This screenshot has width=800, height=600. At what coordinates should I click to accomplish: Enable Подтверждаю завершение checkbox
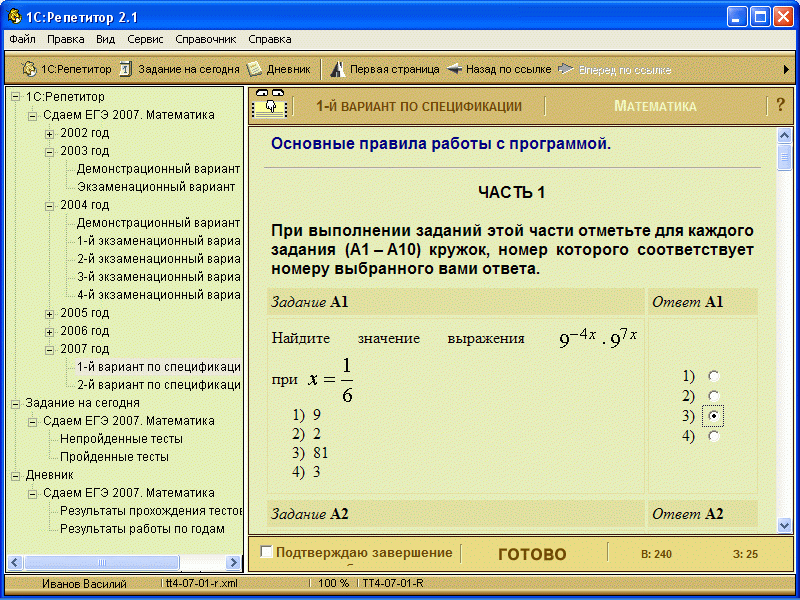coord(267,552)
